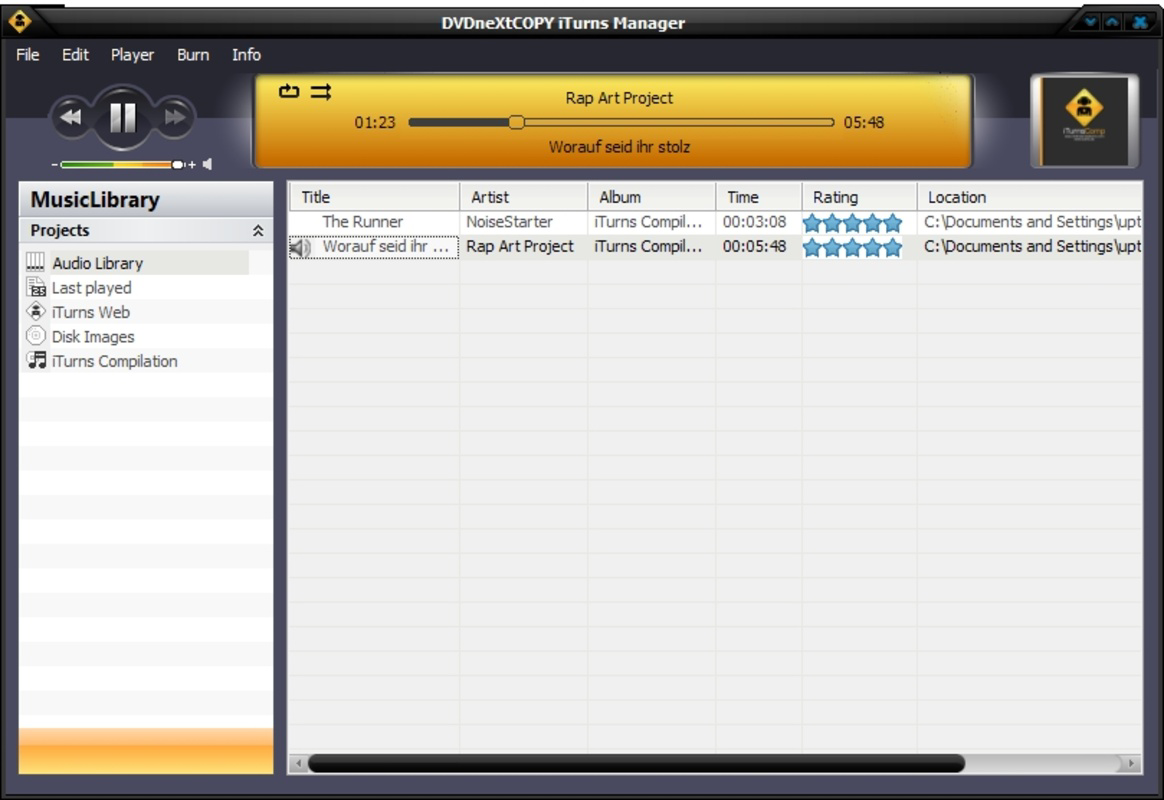This screenshot has width=1164, height=800.
Task: Open the File menu
Action: (x=27, y=55)
